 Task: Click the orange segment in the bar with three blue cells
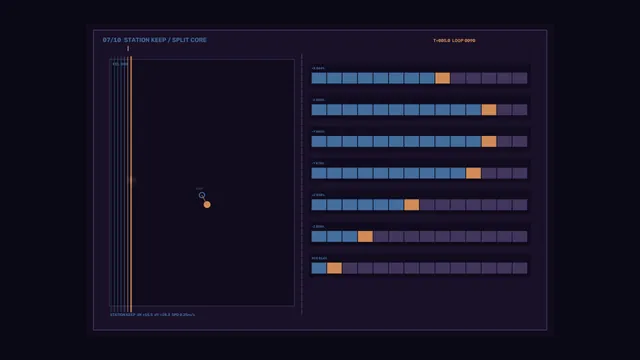pyautogui.click(x=365, y=236)
